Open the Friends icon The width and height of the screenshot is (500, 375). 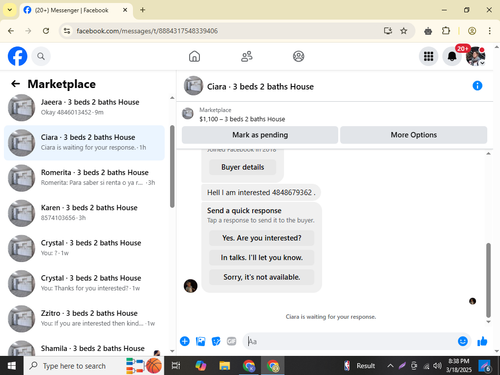click(247, 56)
